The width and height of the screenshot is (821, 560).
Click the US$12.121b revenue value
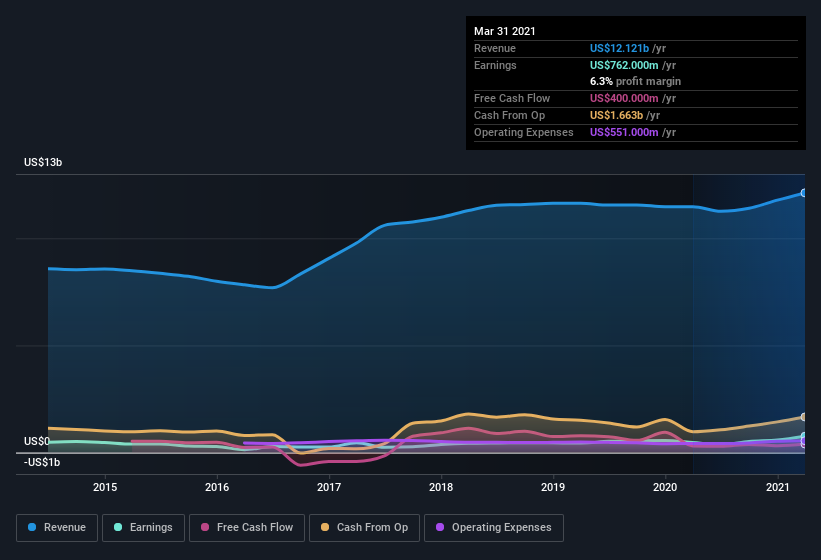(619, 48)
